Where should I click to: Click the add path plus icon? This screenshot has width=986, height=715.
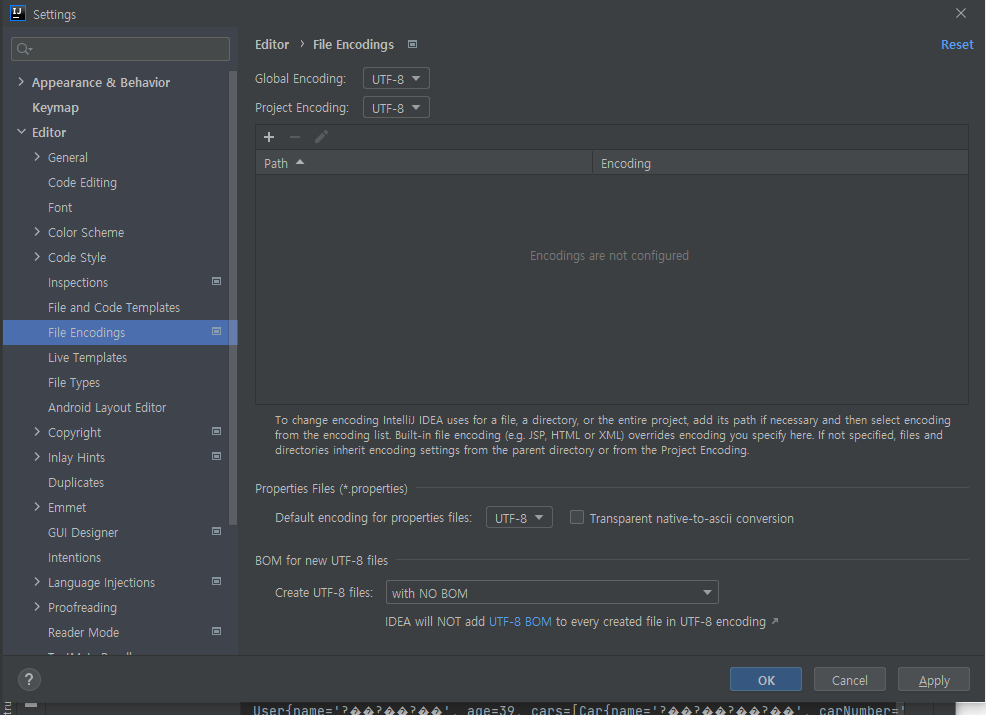tap(269, 137)
